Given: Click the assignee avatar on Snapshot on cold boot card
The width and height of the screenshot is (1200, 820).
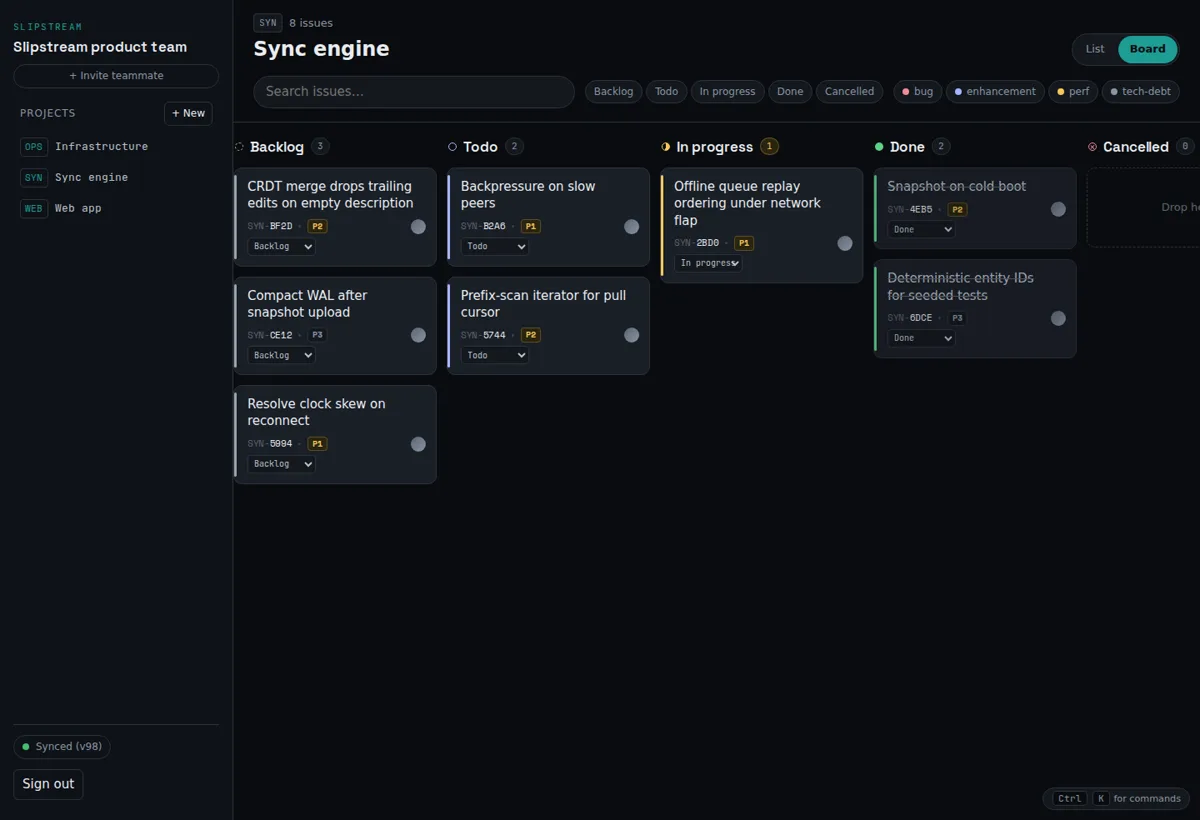Looking at the screenshot, I should 1058,209.
